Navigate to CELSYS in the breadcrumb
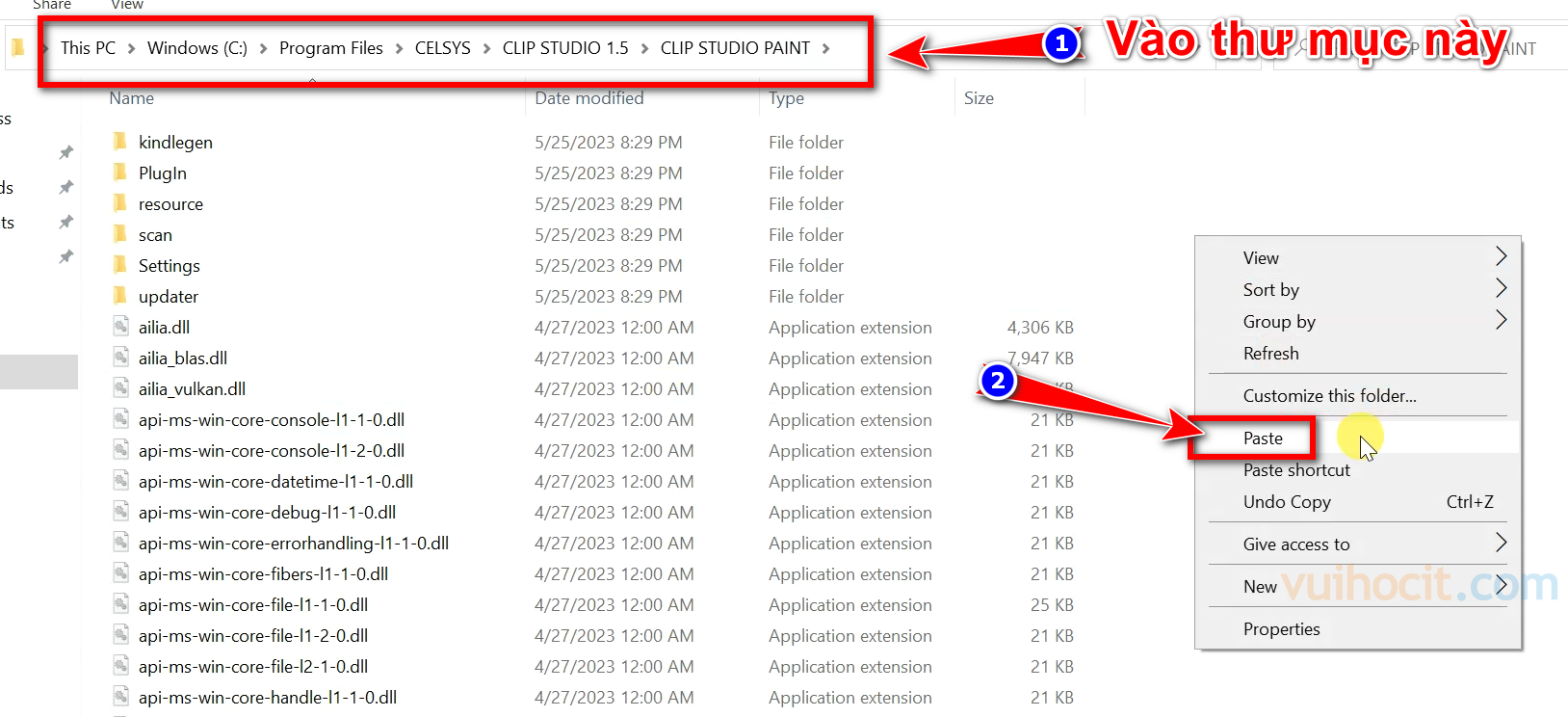Screen dimensions: 1568x717 tap(442, 48)
